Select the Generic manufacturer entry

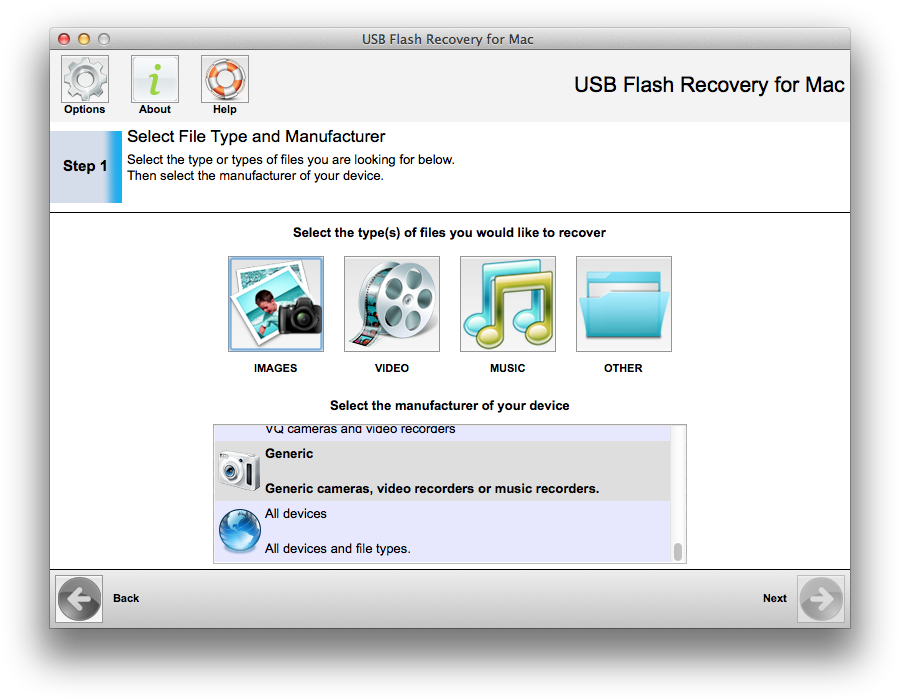point(443,471)
